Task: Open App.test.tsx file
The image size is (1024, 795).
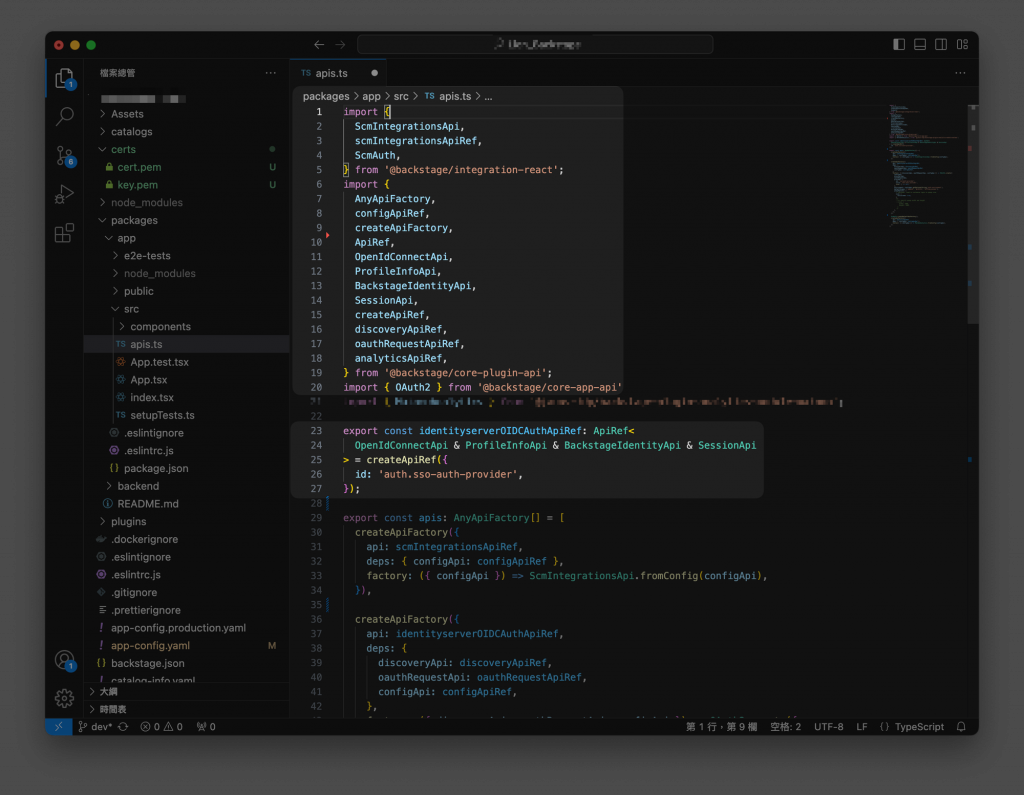Action: [187, 362]
